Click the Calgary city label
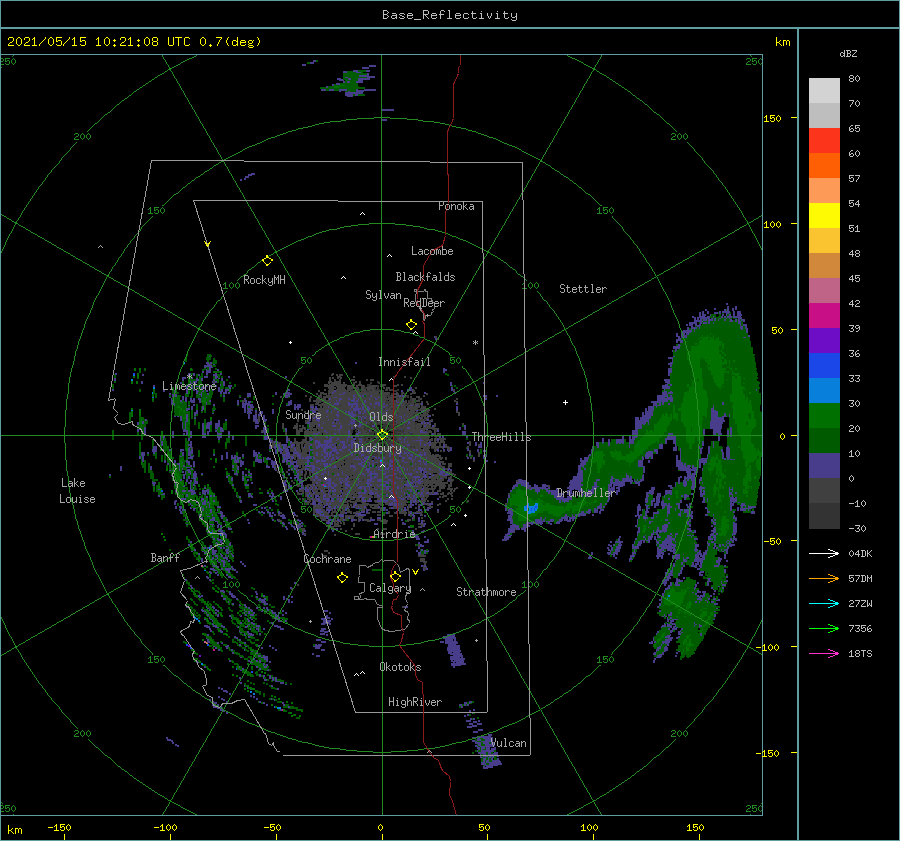 pos(390,588)
